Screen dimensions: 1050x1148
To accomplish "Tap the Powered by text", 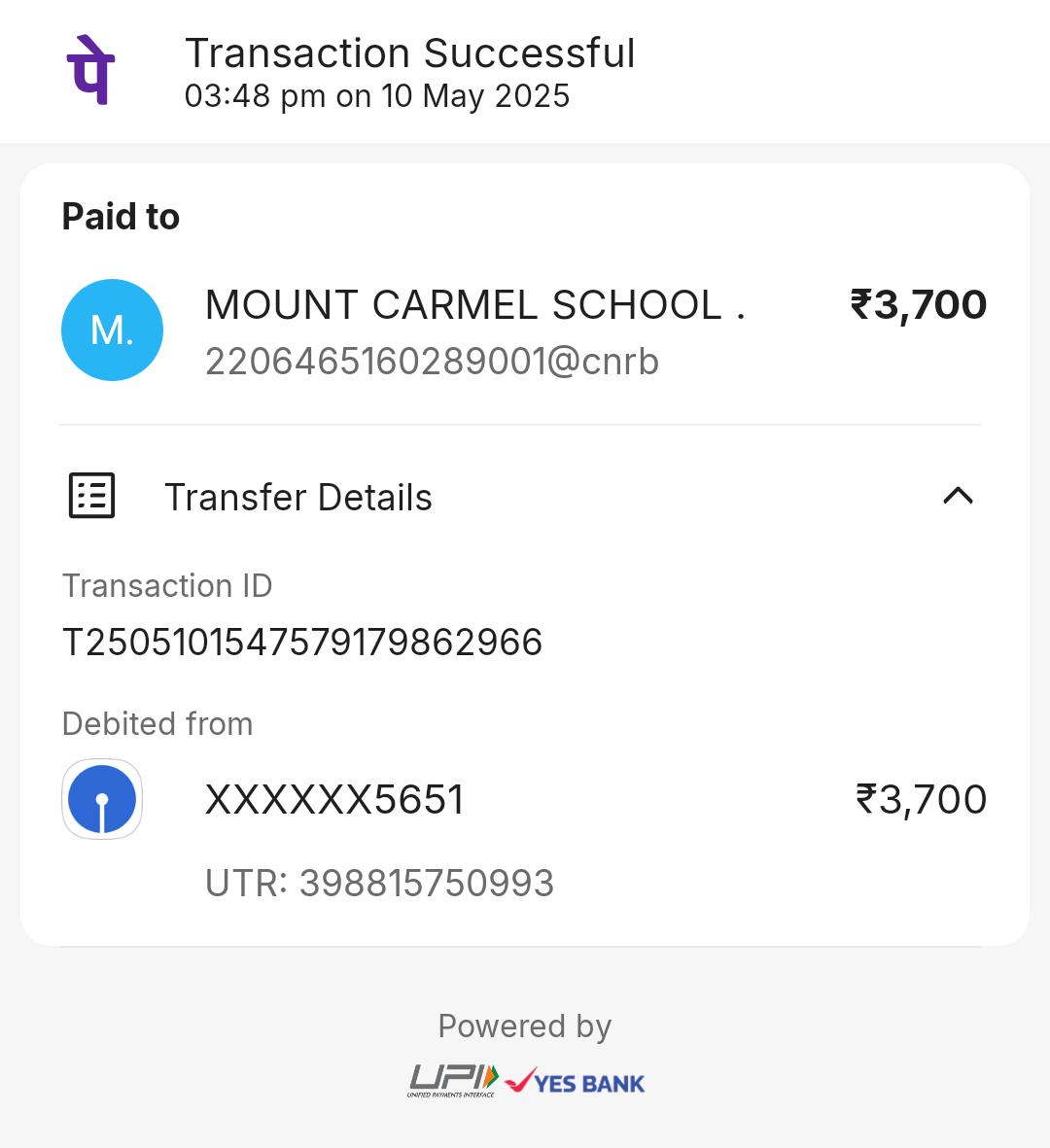I will pos(524,1026).
